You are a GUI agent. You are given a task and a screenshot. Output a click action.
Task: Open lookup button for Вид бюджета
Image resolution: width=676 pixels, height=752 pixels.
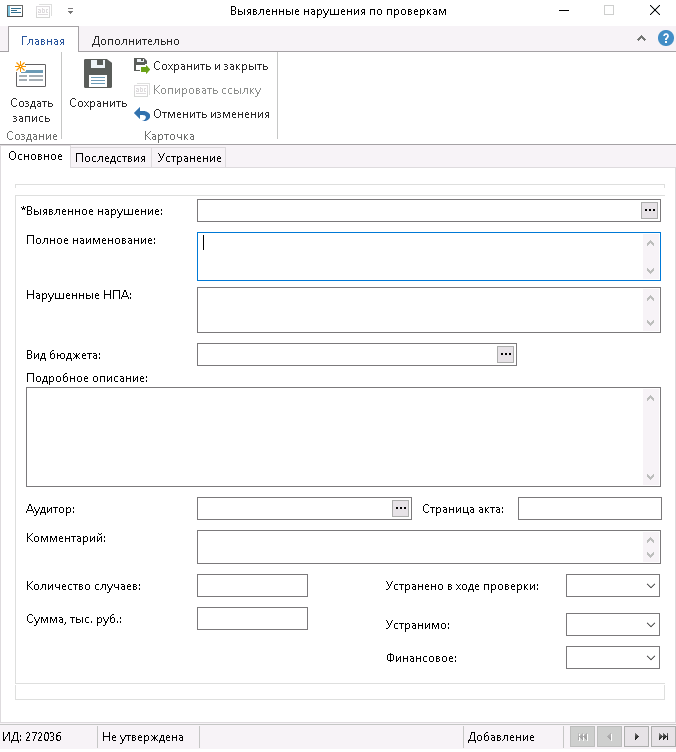[505, 354]
